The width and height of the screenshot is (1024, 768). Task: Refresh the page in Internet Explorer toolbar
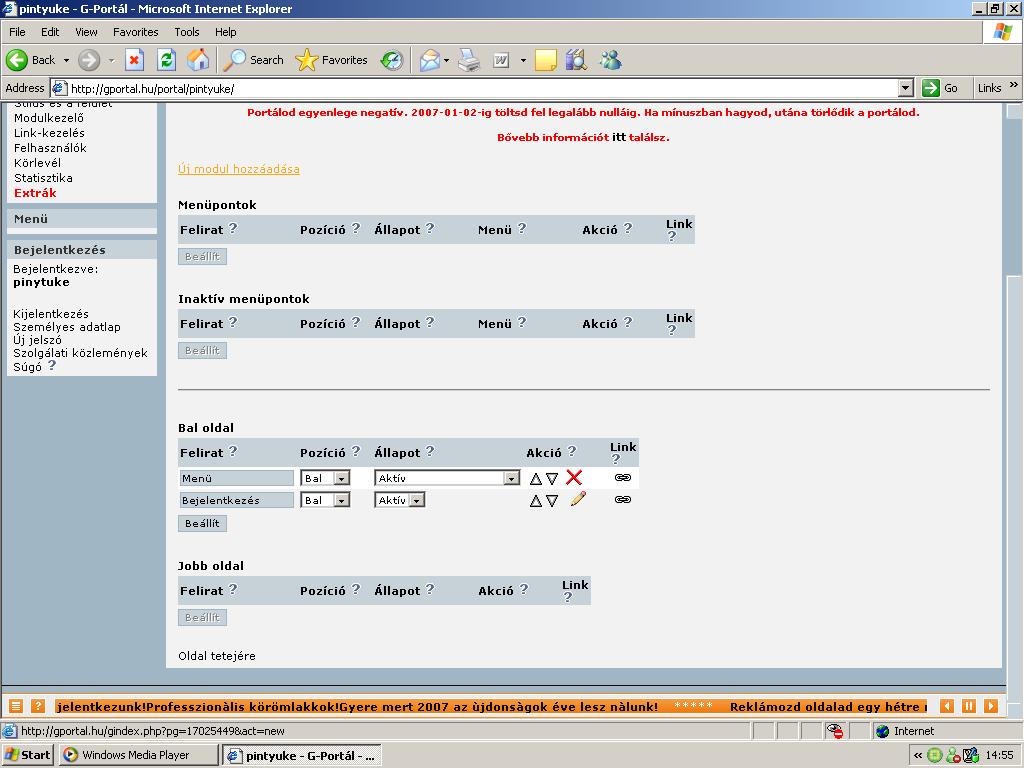click(x=166, y=60)
